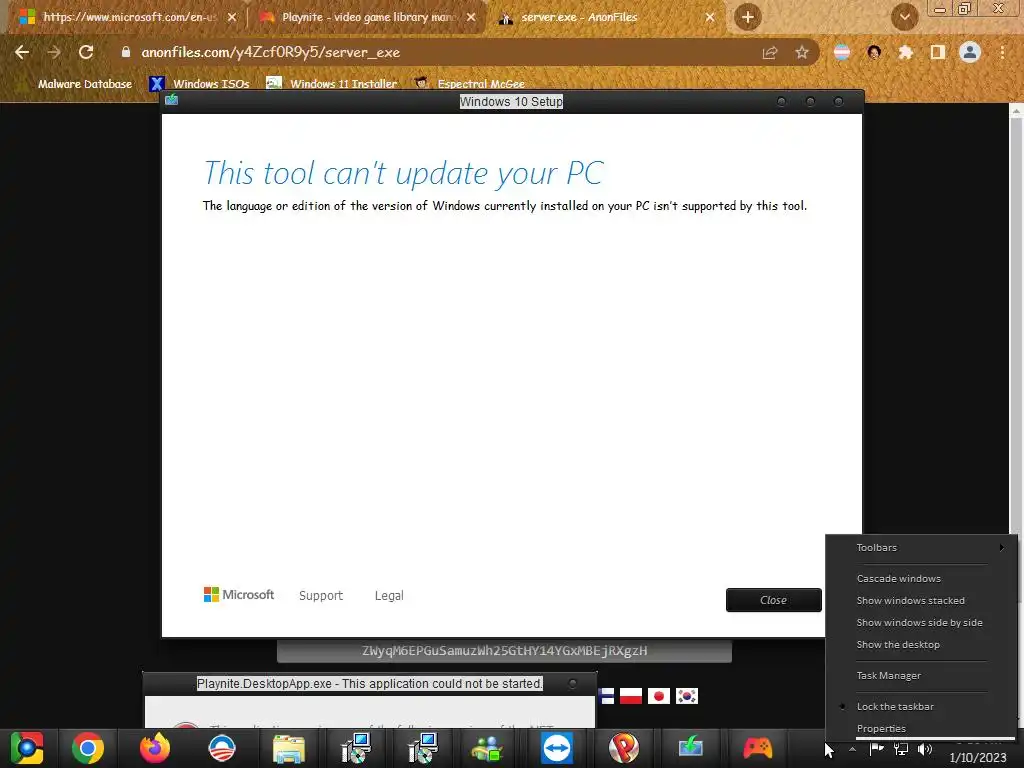Image resolution: width=1024 pixels, height=768 pixels.
Task: Close the server.exe AnonFiles tab
Action: 710,18
